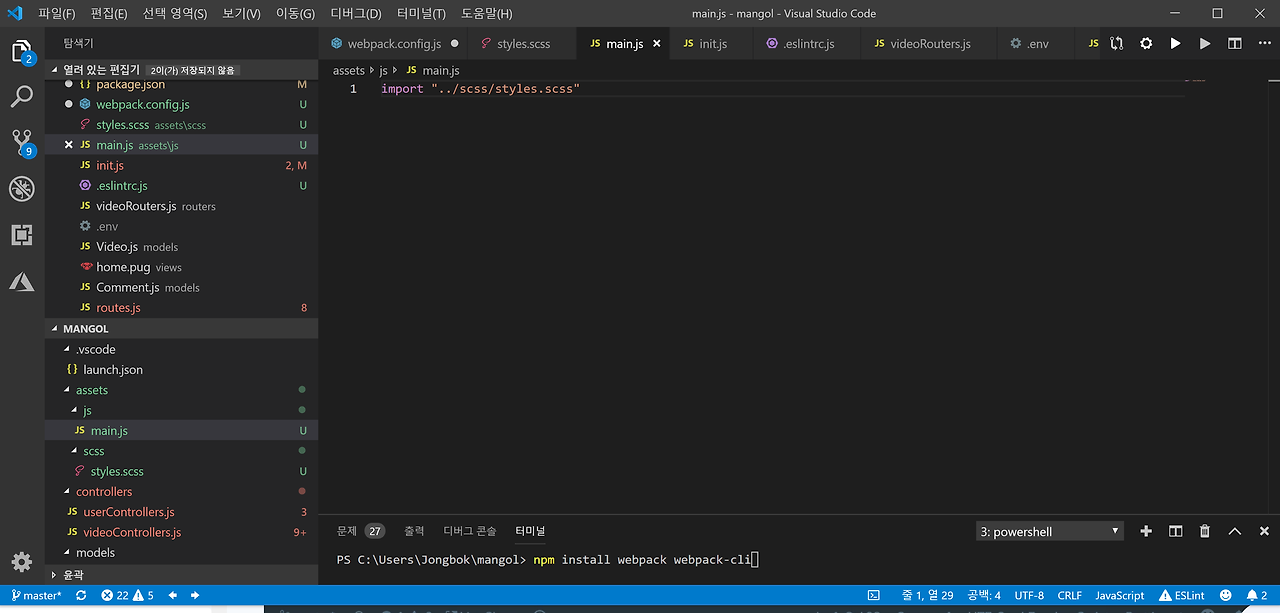Viewport: 1280px width, 613px height.
Task: Click the white Run play button
Action: (x=1175, y=44)
